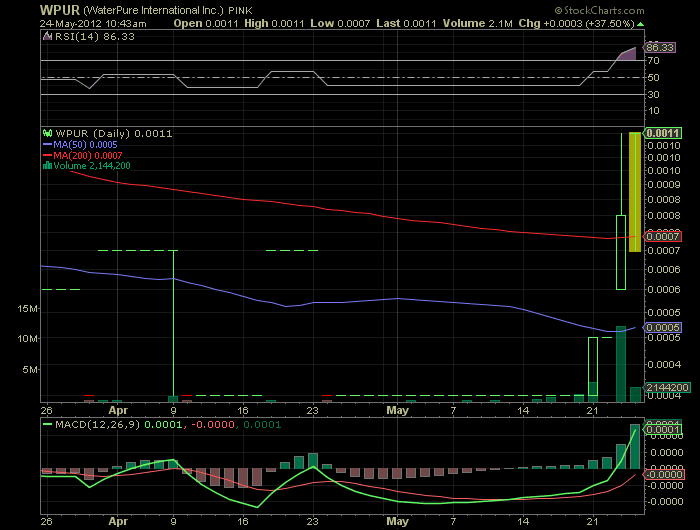The width and height of the screenshot is (700, 530).
Task: Click the MACD(12,26,9) legend label
Action: [97, 425]
